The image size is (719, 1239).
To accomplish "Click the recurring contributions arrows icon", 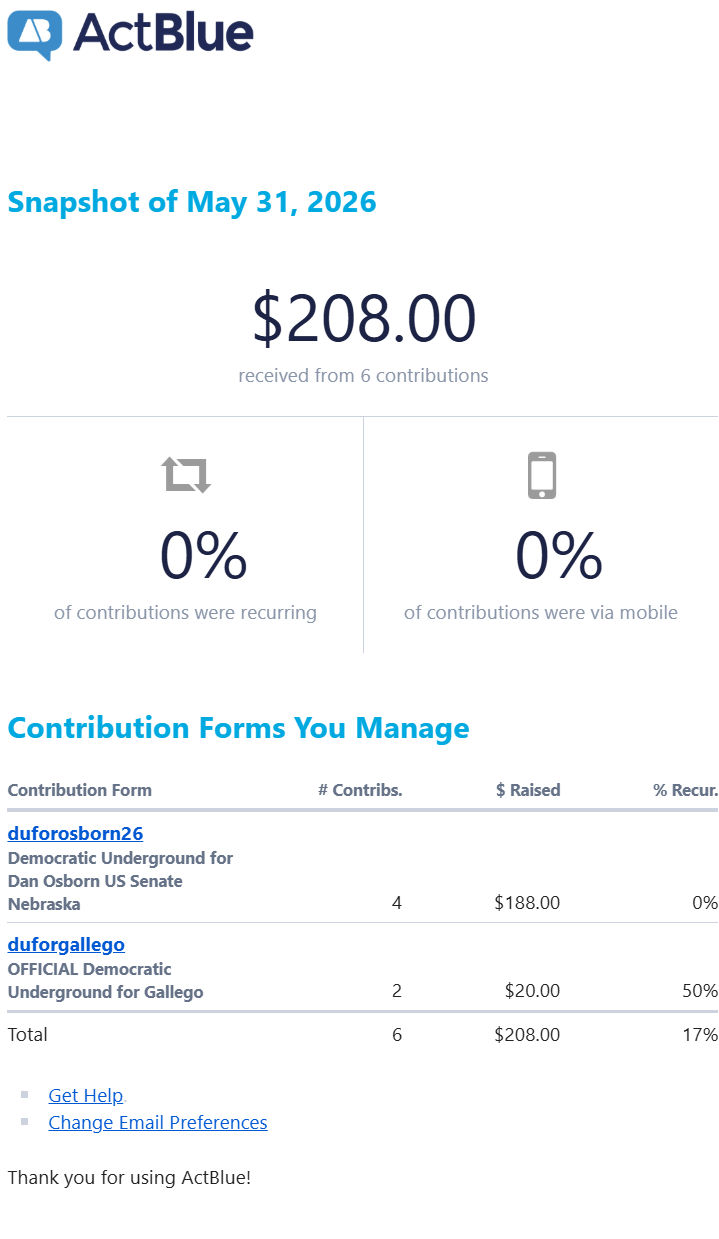I will [x=187, y=475].
